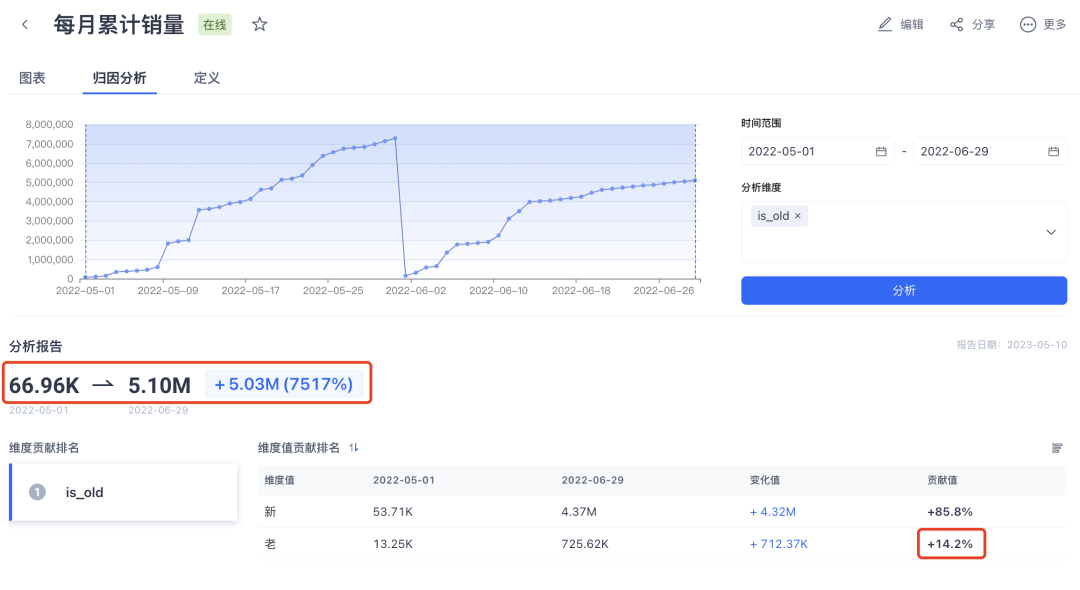The height and width of the screenshot is (590, 1080).
Task: Select the 归因分析 tab
Action: (120, 78)
